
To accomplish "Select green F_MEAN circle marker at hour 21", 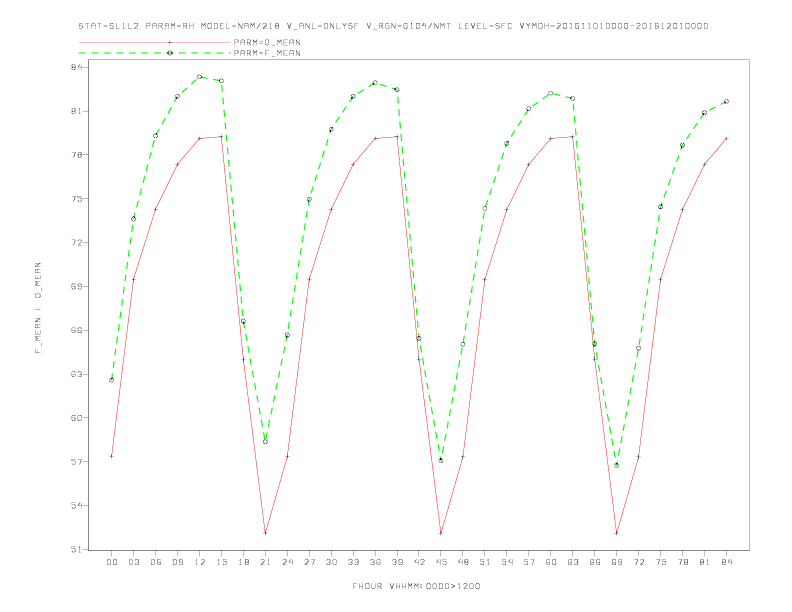I will click(265, 442).
